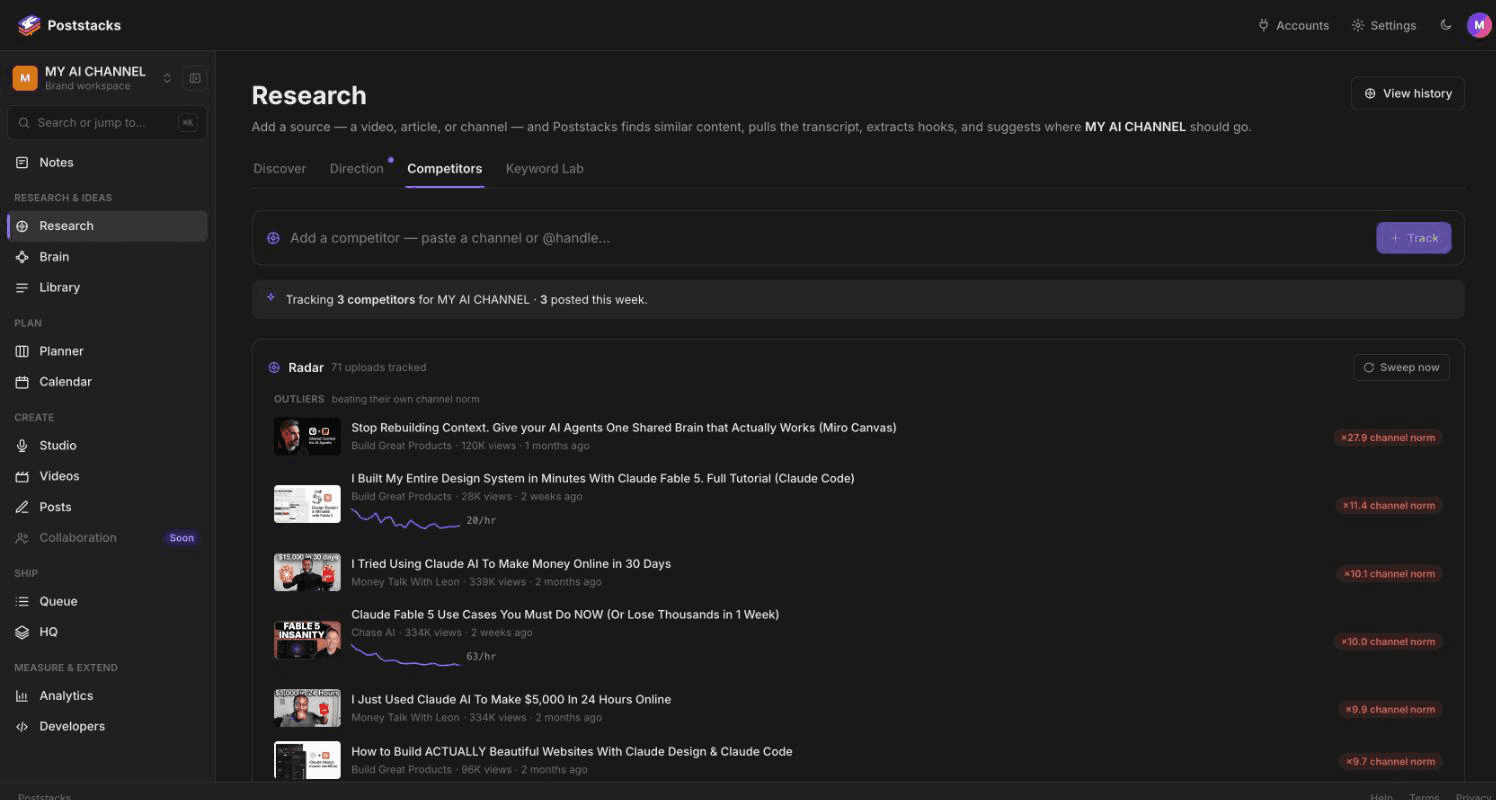Click the Search or jump to field
Image resolution: width=1496 pixels, height=800 pixels.
tap(107, 122)
